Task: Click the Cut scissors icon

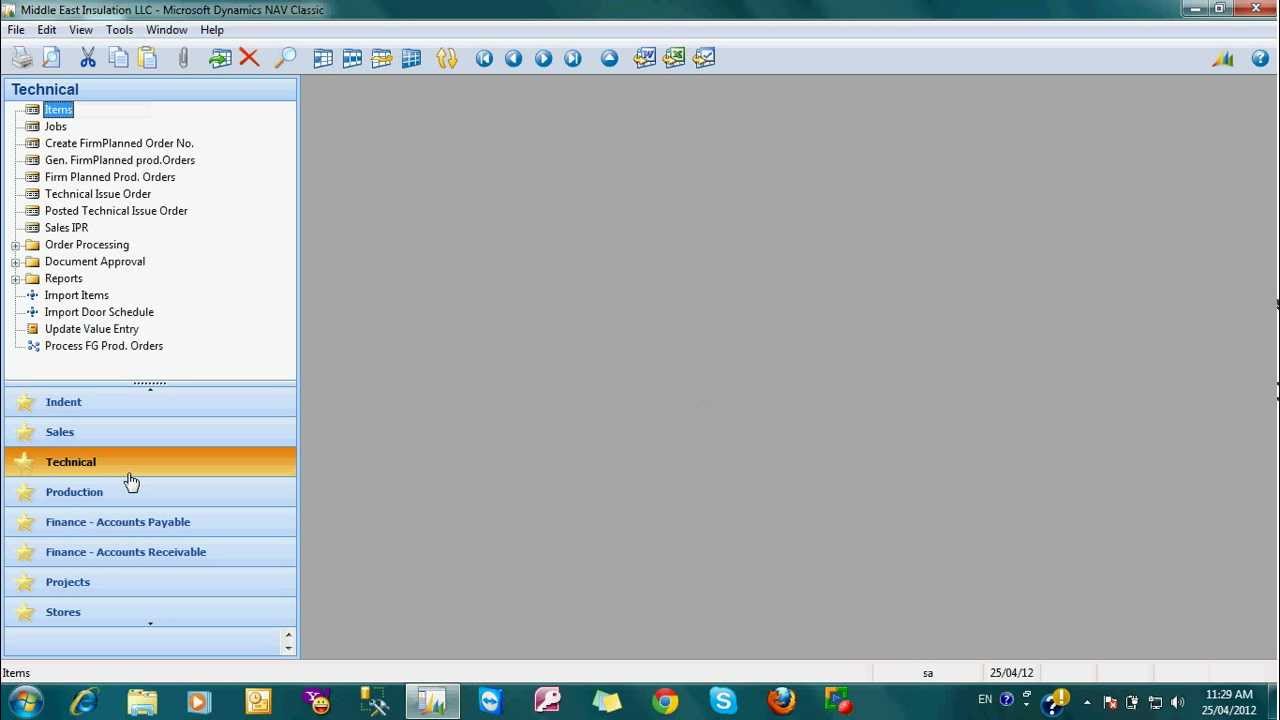Action: [88, 58]
